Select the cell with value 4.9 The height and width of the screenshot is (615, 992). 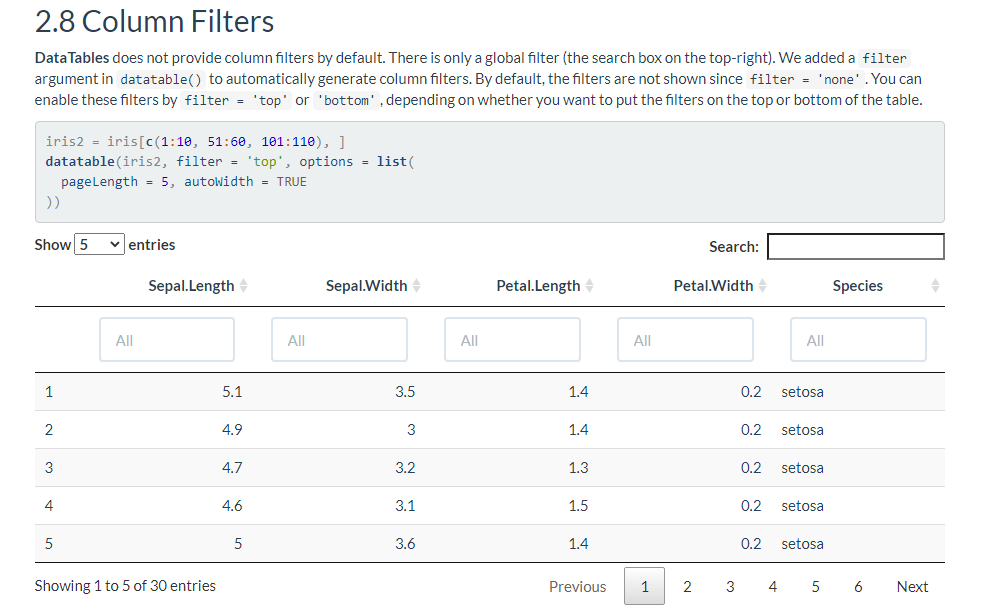[232, 430]
